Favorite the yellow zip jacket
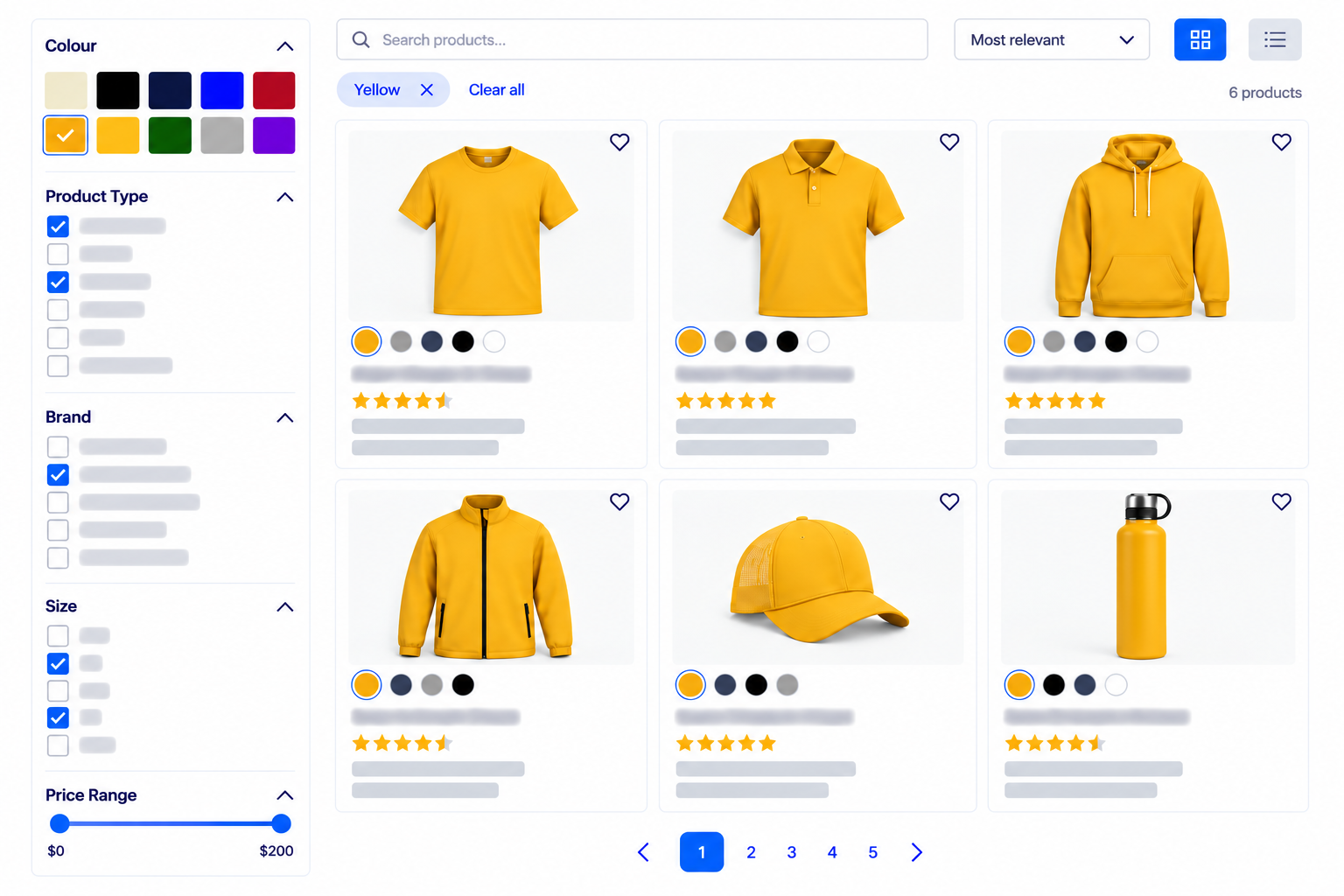 [619, 501]
